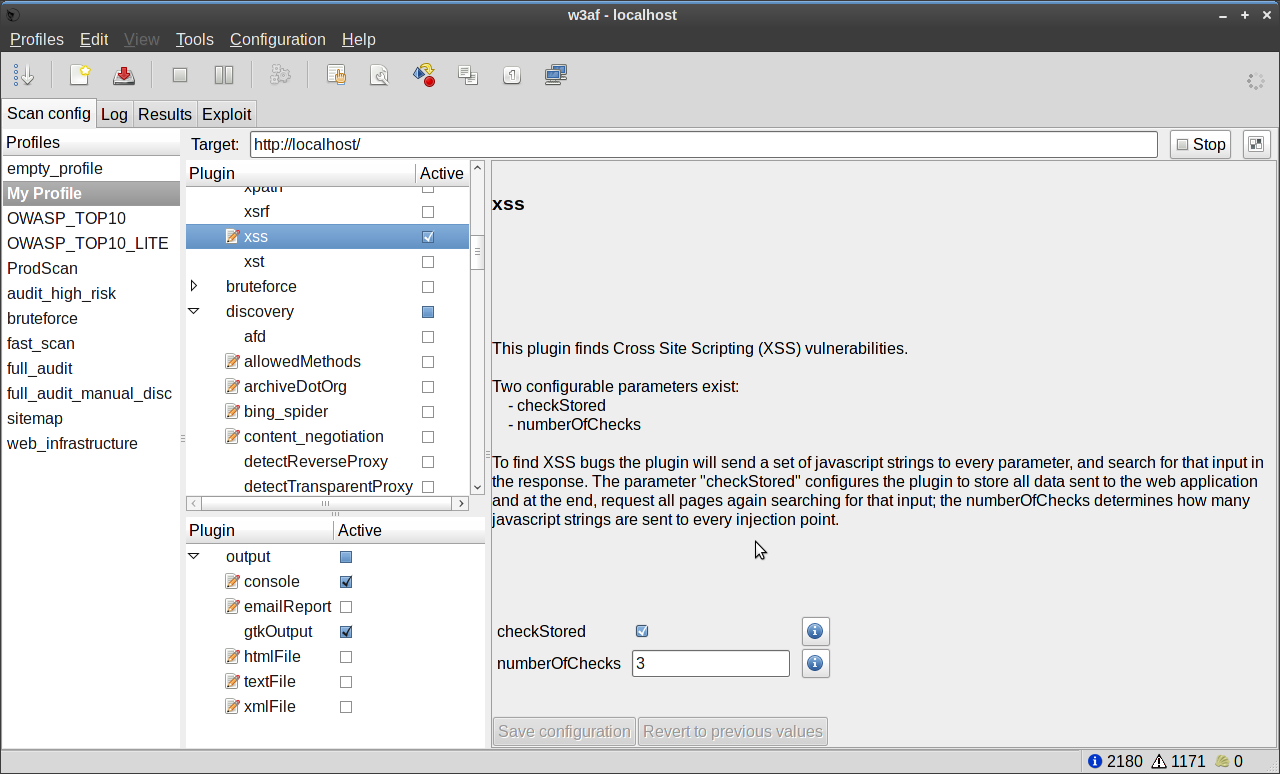The image size is (1280, 774).
Task: Collapse the discovery plugin group
Action: click(x=194, y=312)
